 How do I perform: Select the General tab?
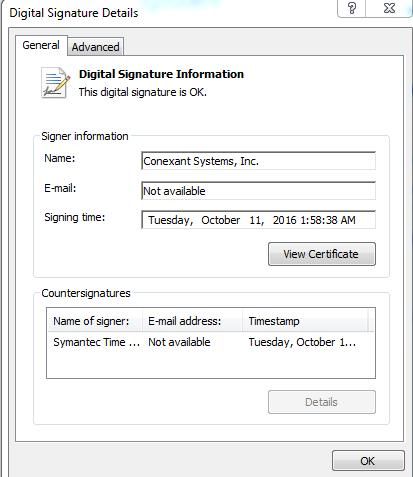pyautogui.click(x=41, y=45)
